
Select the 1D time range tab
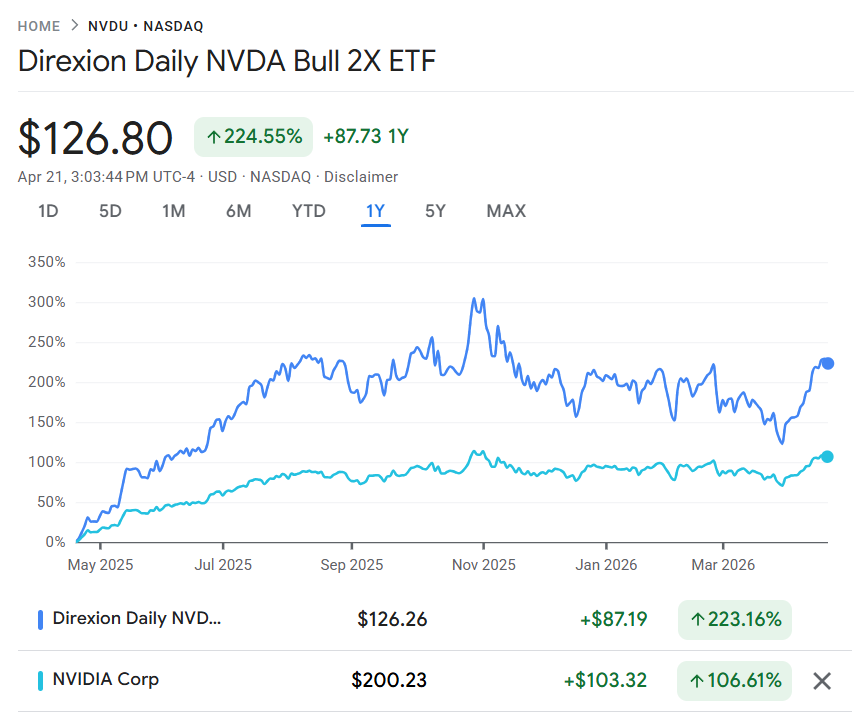point(48,211)
